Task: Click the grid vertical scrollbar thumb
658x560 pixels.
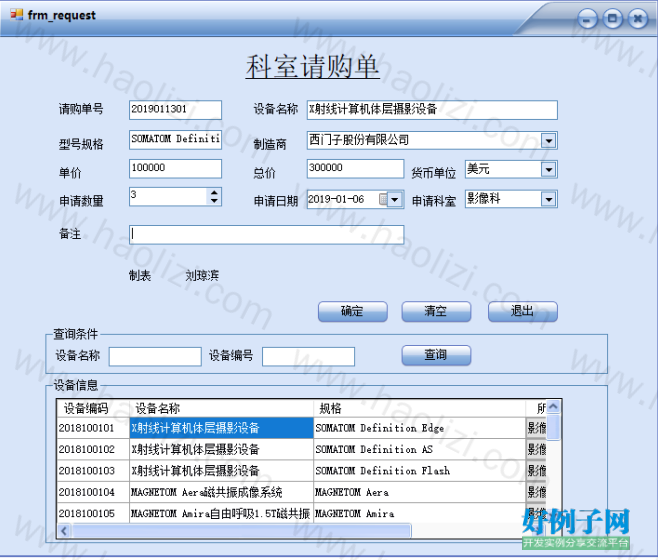Action: point(554,427)
